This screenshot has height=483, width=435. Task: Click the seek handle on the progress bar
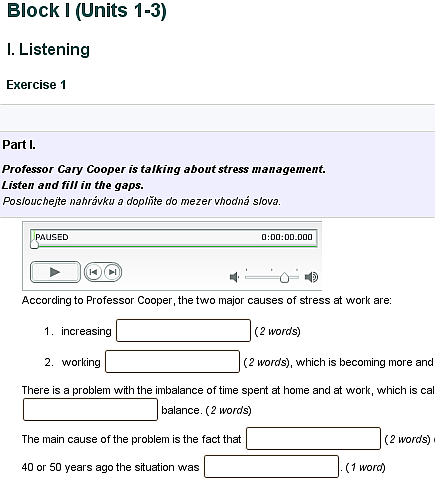pyautogui.click(x=34, y=245)
